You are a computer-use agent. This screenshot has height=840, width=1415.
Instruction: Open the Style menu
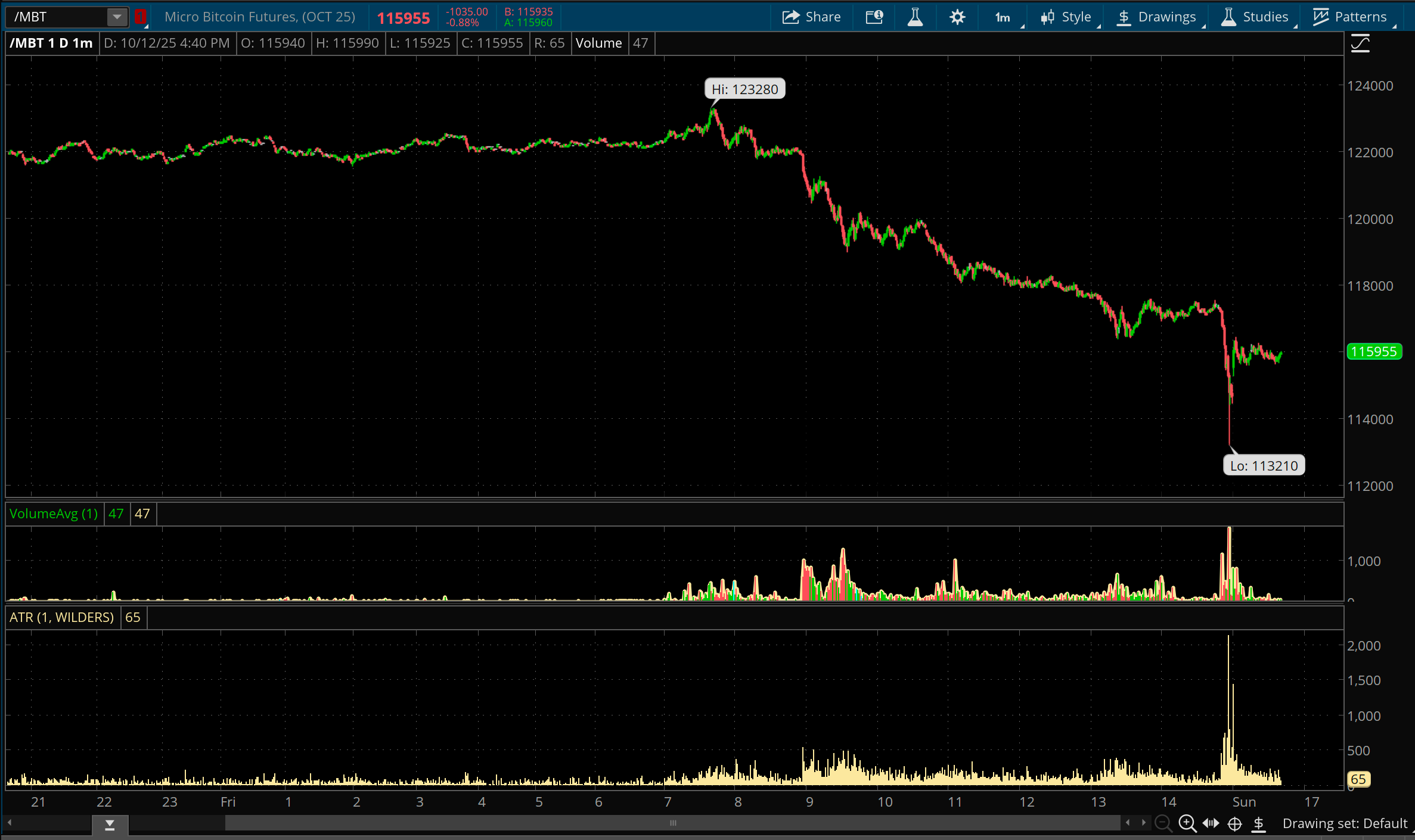[1067, 17]
